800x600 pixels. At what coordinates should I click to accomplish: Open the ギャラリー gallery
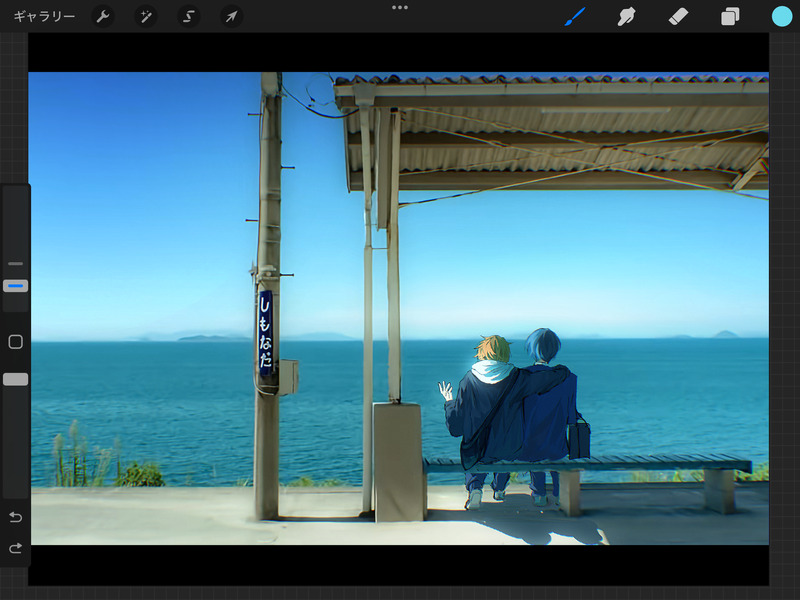pos(44,16)
